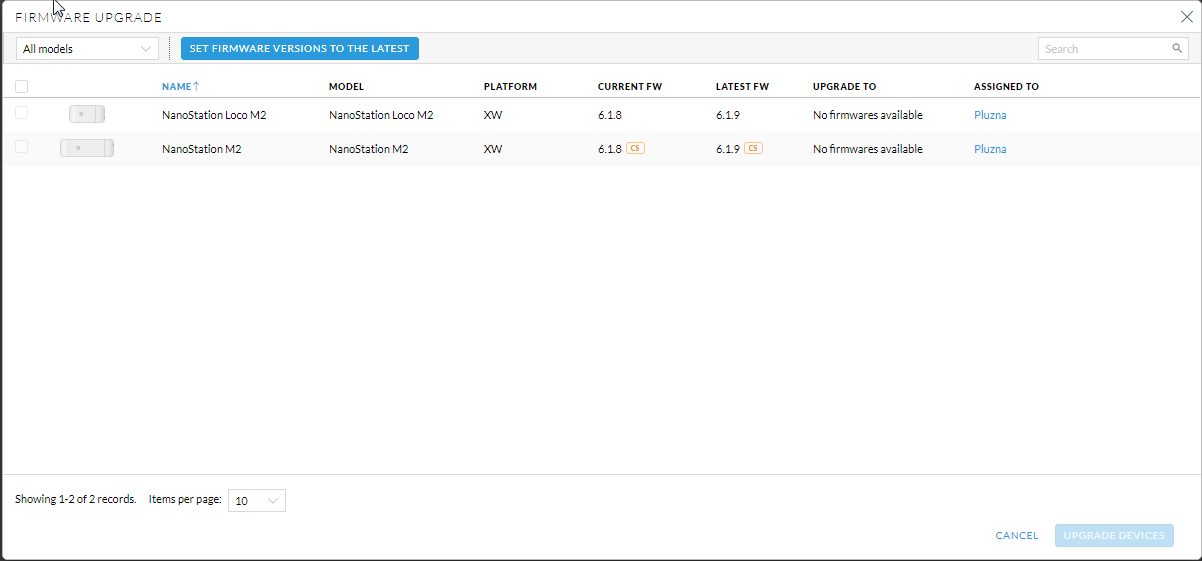Open the All models filter dropdown

click(88, 48)
